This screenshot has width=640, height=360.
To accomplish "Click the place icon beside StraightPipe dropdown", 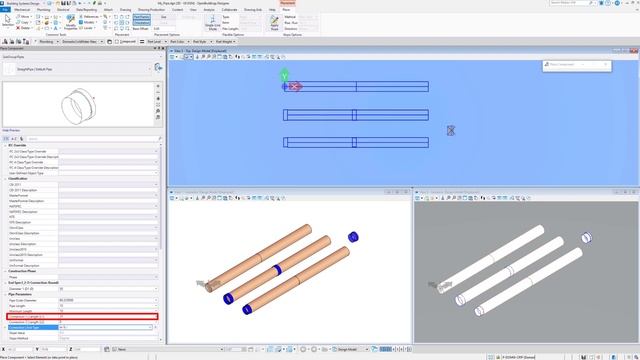I will [158, 68].
